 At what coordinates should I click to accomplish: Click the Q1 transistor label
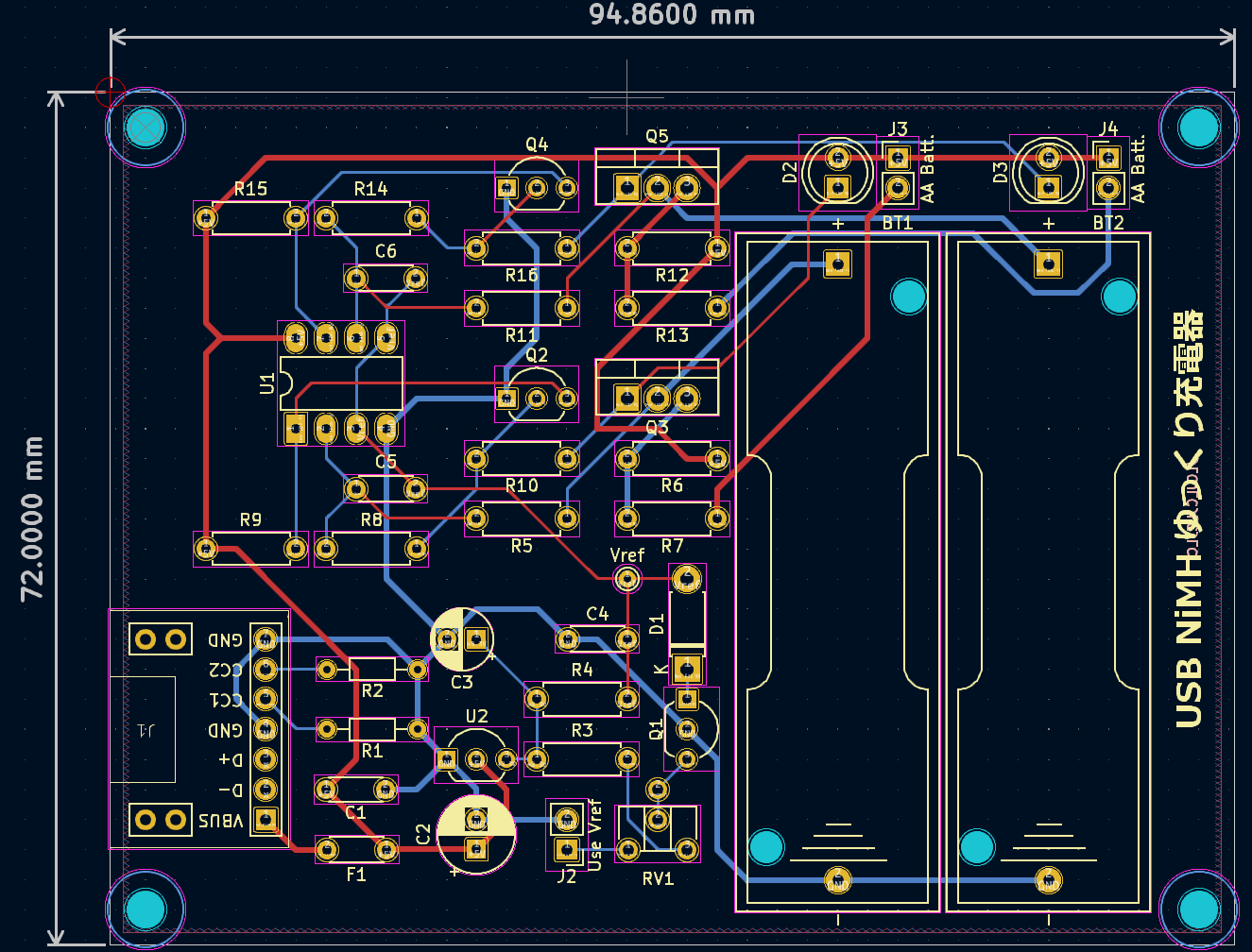point(657,729)
